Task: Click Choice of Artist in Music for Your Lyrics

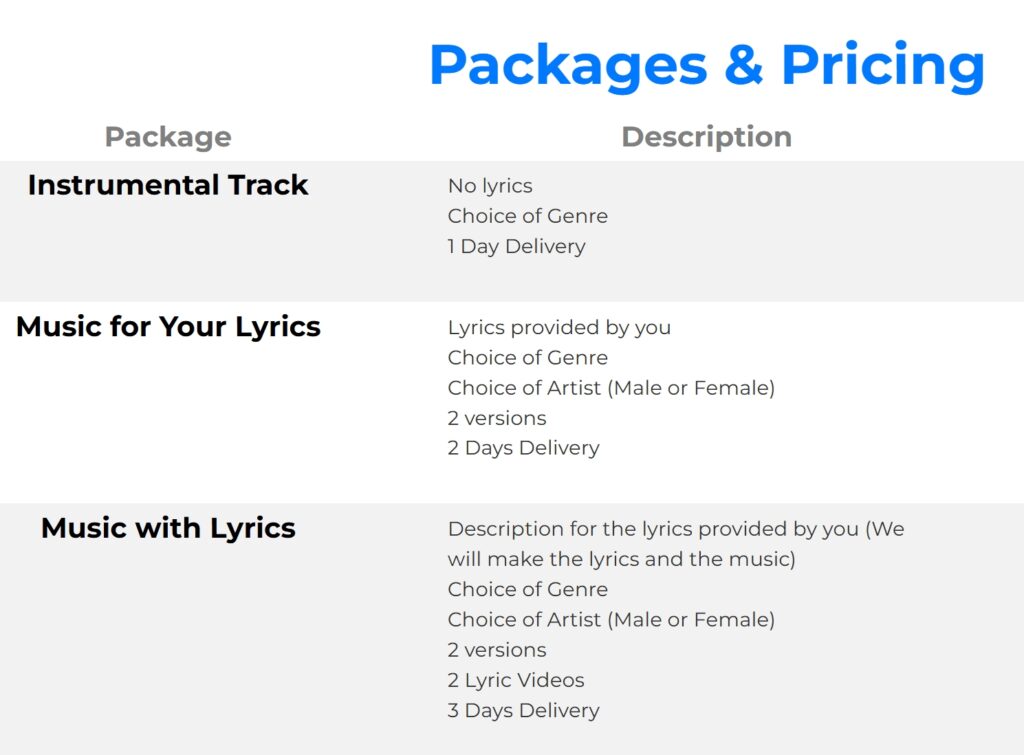Action: click(611, 388)
